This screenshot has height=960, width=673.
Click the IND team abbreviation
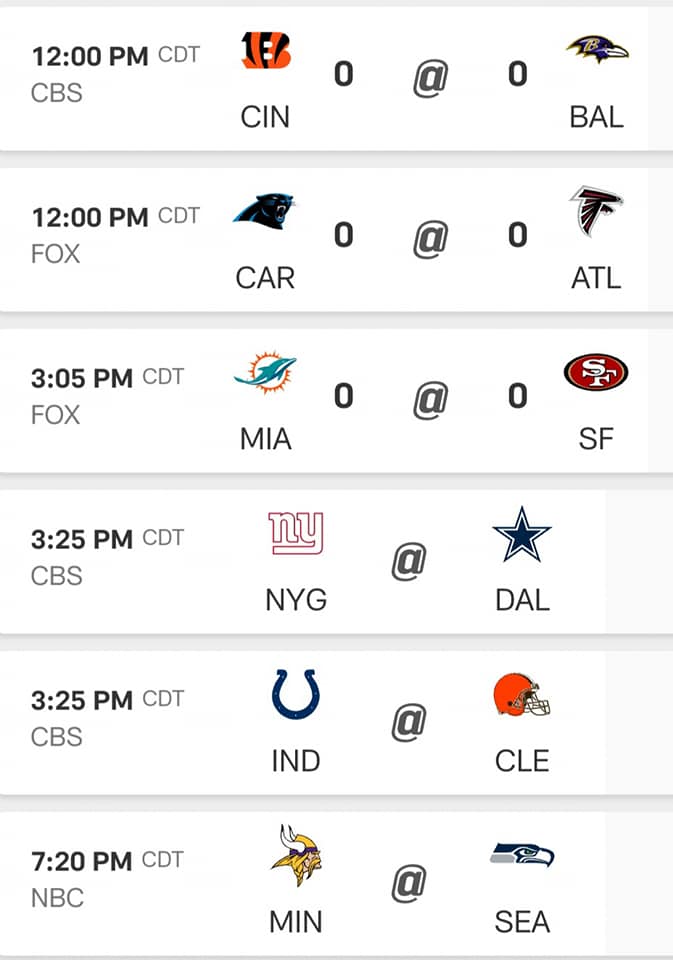(x=296, y=761)
